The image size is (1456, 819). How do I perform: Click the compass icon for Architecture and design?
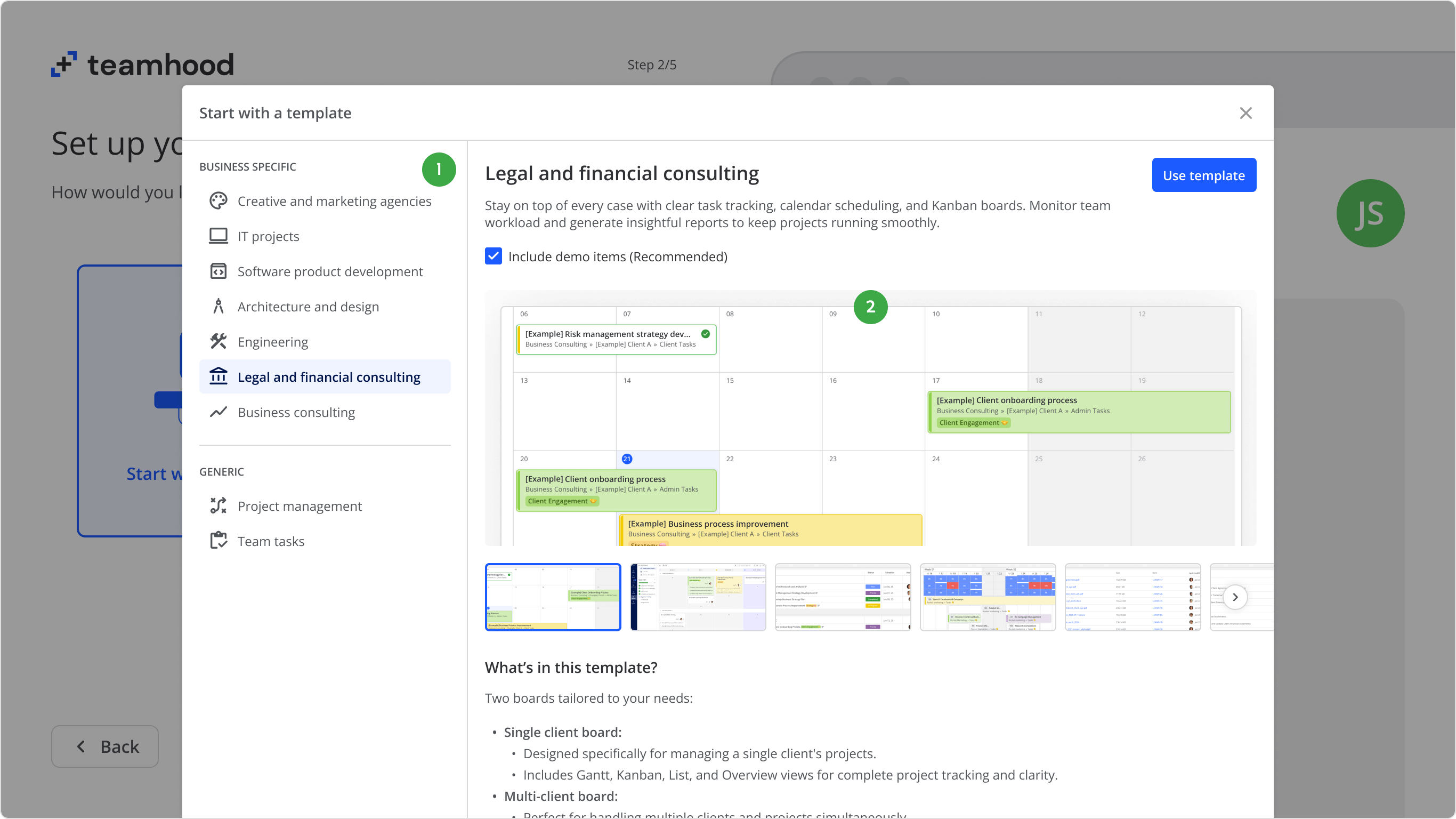point(218,307)
